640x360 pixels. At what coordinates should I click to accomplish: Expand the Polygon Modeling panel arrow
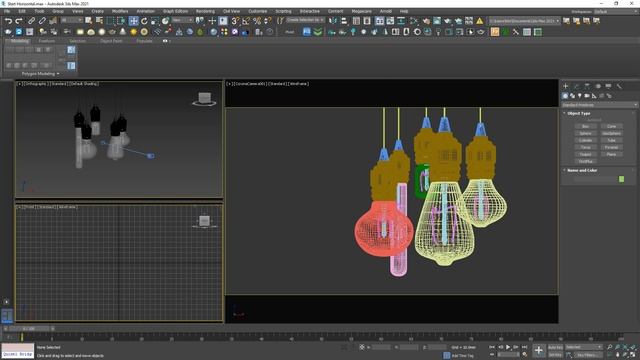point(58,74)
